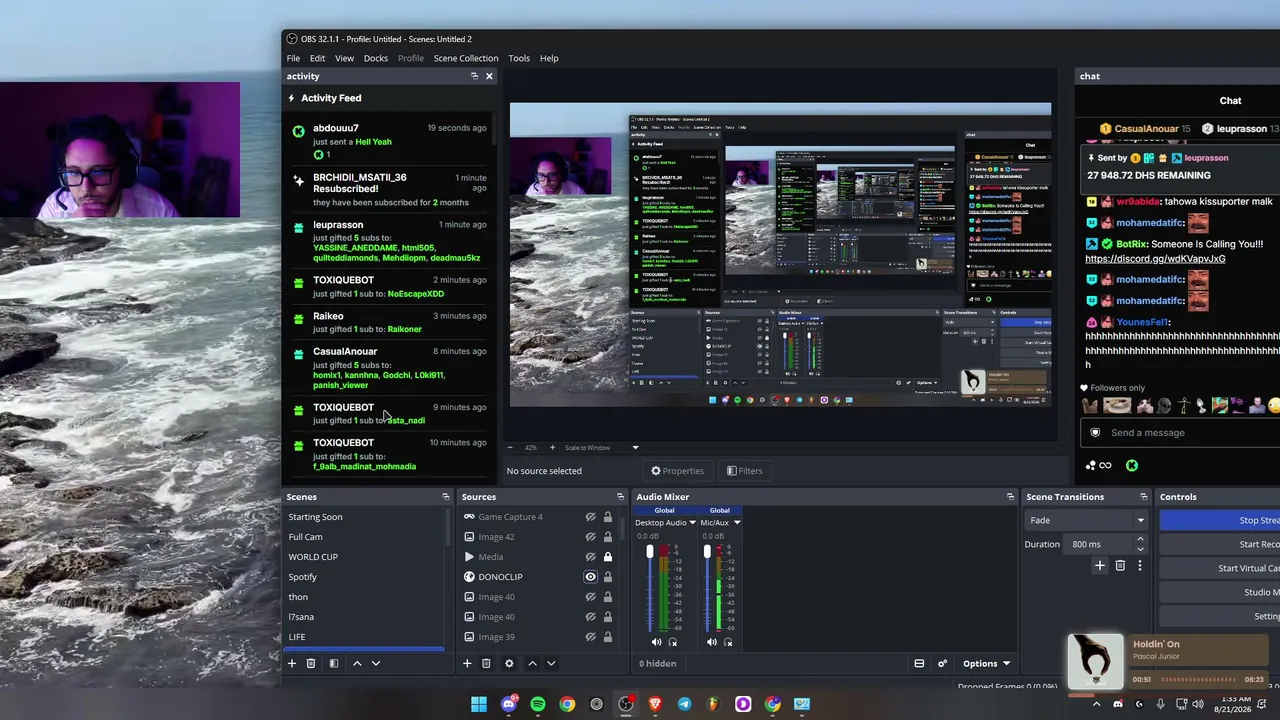Float the Sources dock
This screenshot has height=720, width=1280.
pyautogui.click(x=620, y=497)
